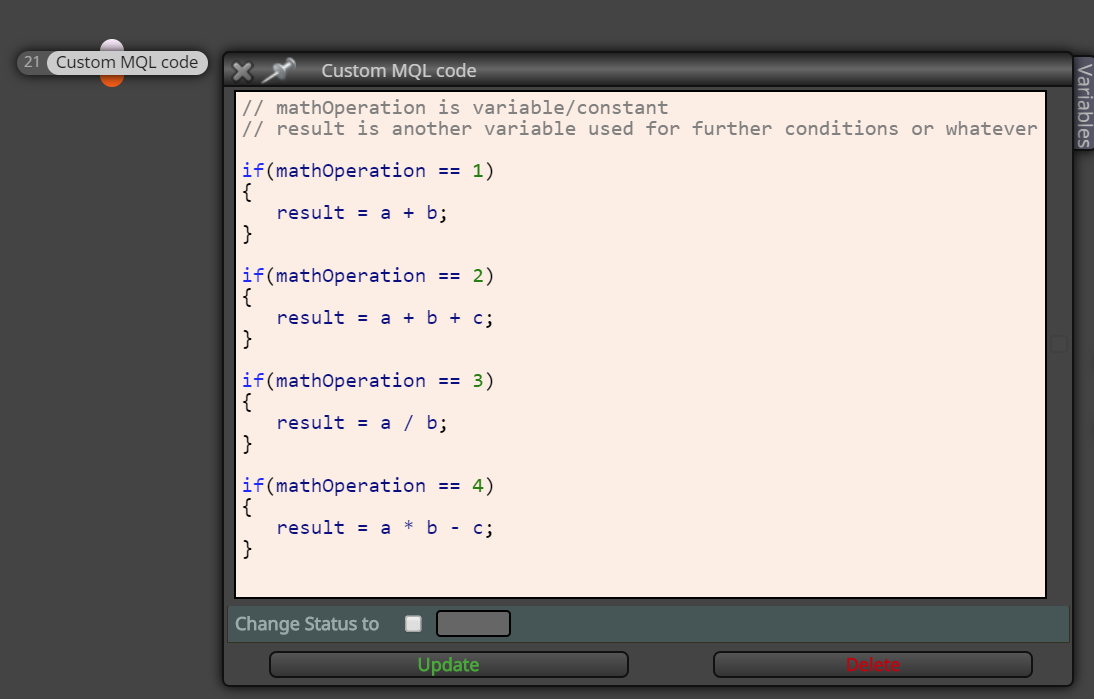1094x699 pixels.
Task: Place cursor on 'if(mathOperation == 1)' line
Action: tap(368, 171)
